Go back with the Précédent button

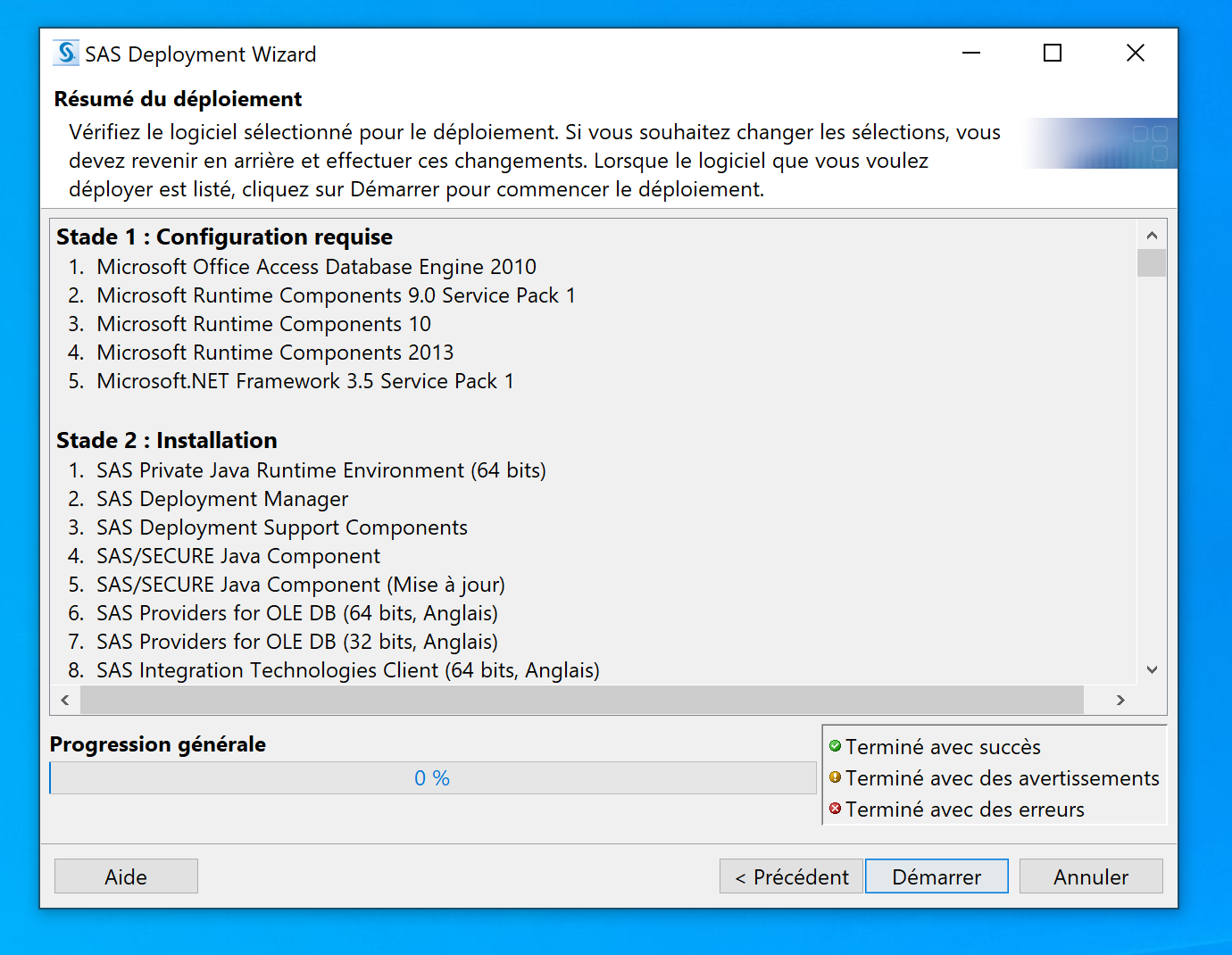point(791,876)
